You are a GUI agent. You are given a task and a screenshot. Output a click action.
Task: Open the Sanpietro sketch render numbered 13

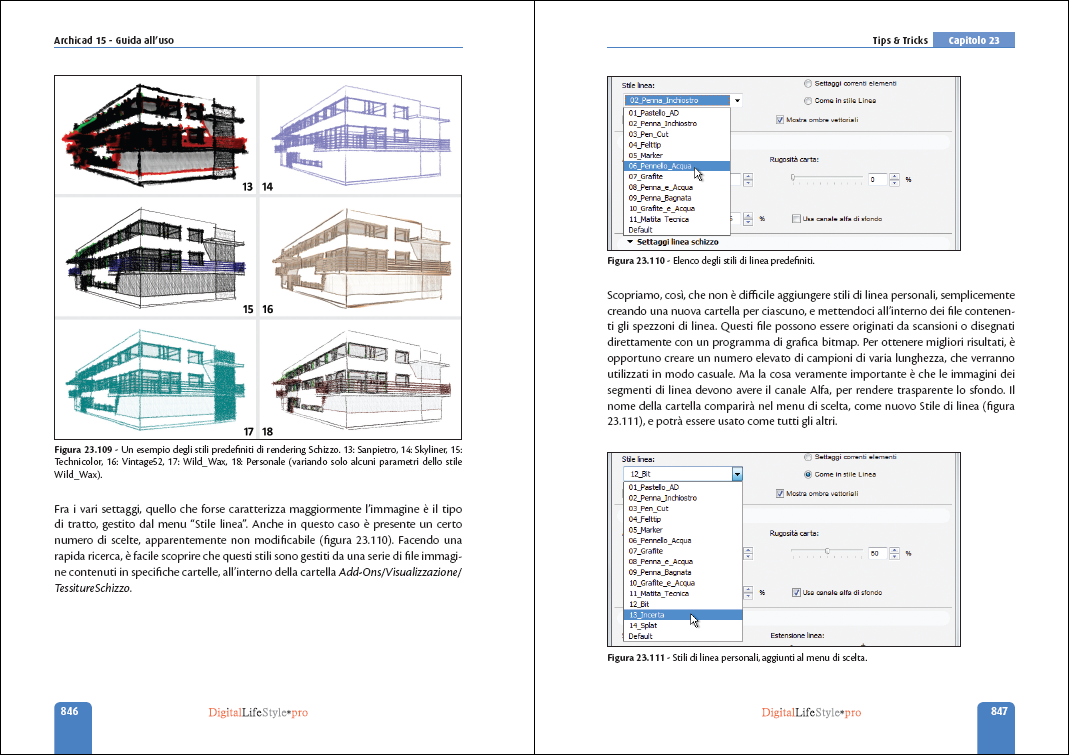pos(155,136)
